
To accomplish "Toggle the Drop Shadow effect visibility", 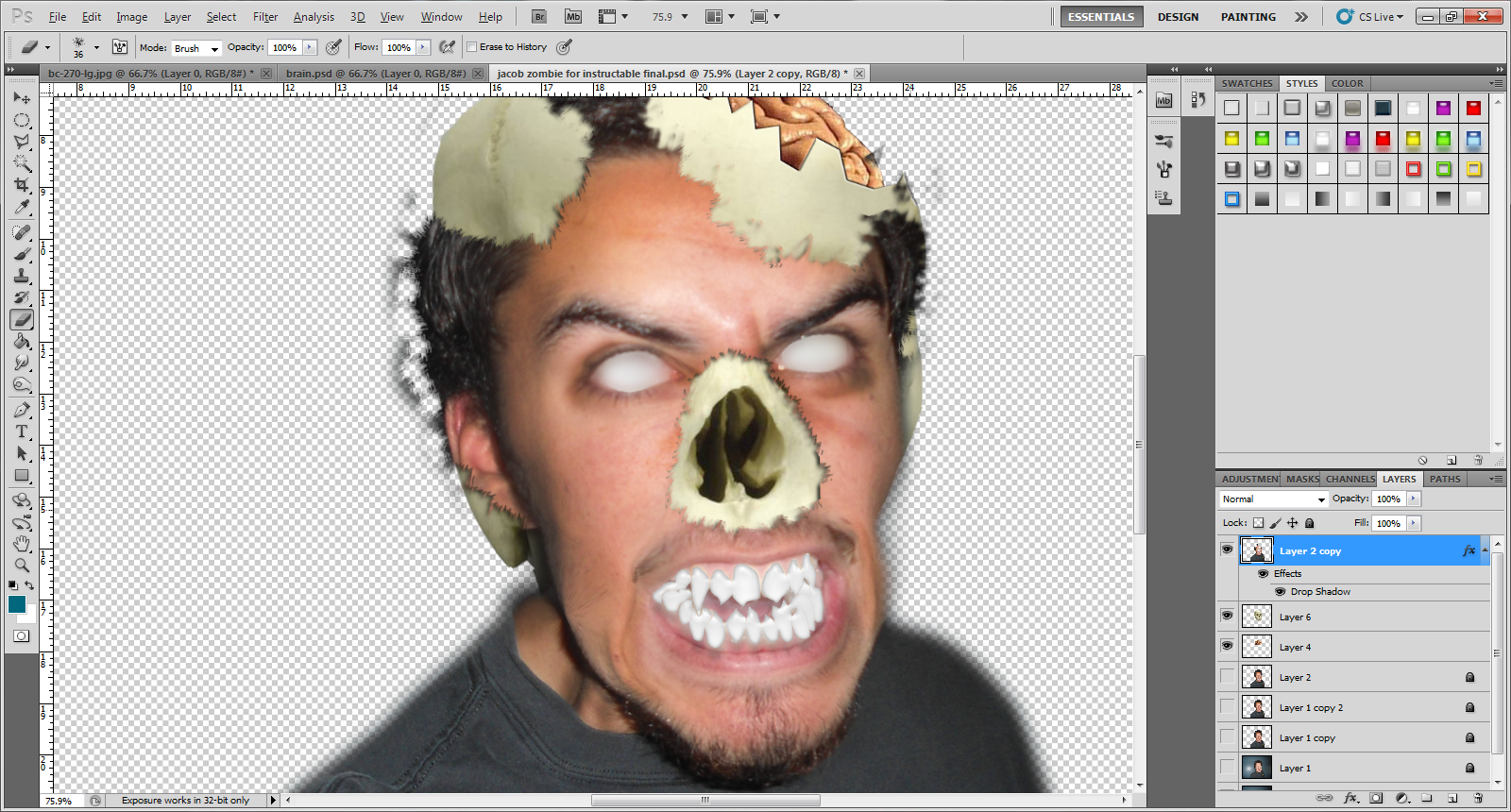I will [1281, 592].
